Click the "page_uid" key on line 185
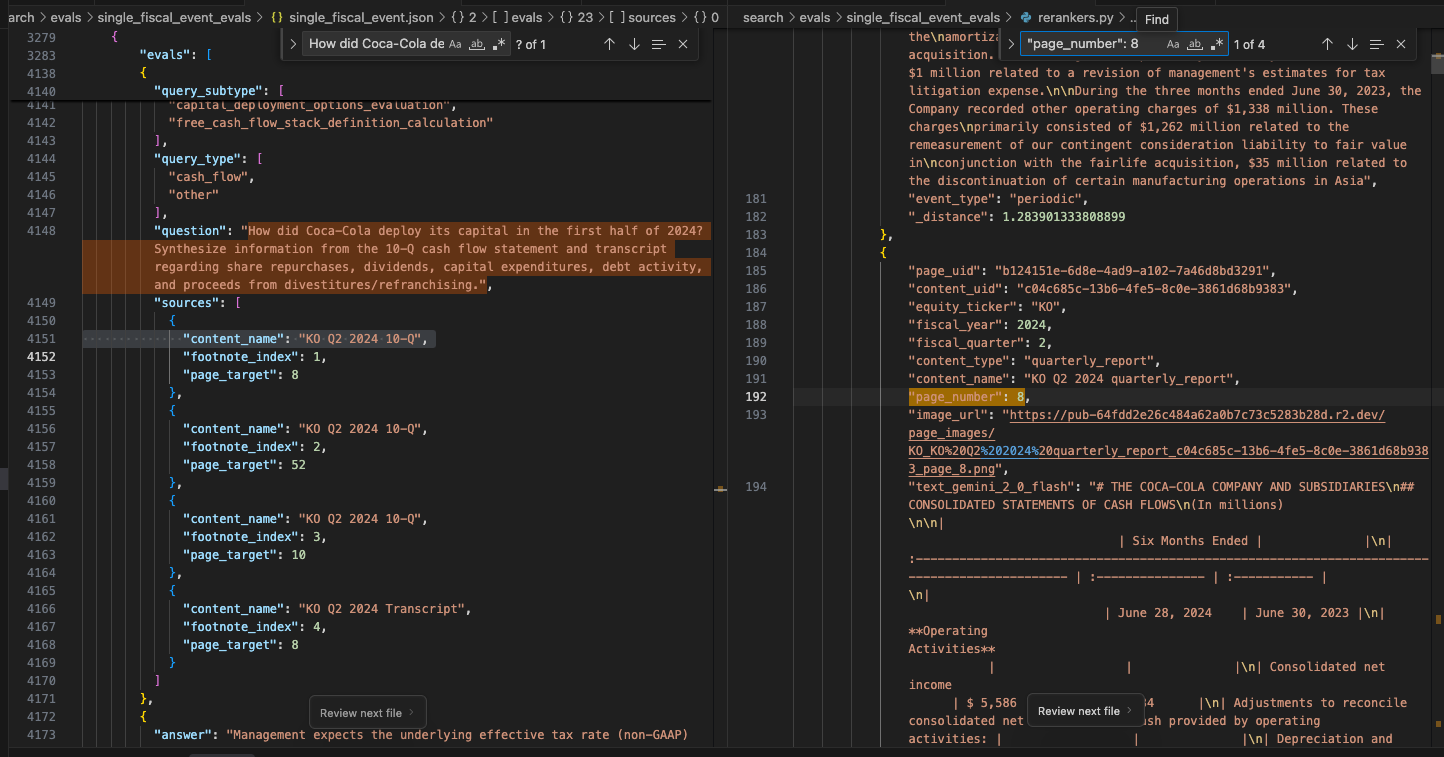The width and height of the screenshot is (1444, 757). [943, 271]
